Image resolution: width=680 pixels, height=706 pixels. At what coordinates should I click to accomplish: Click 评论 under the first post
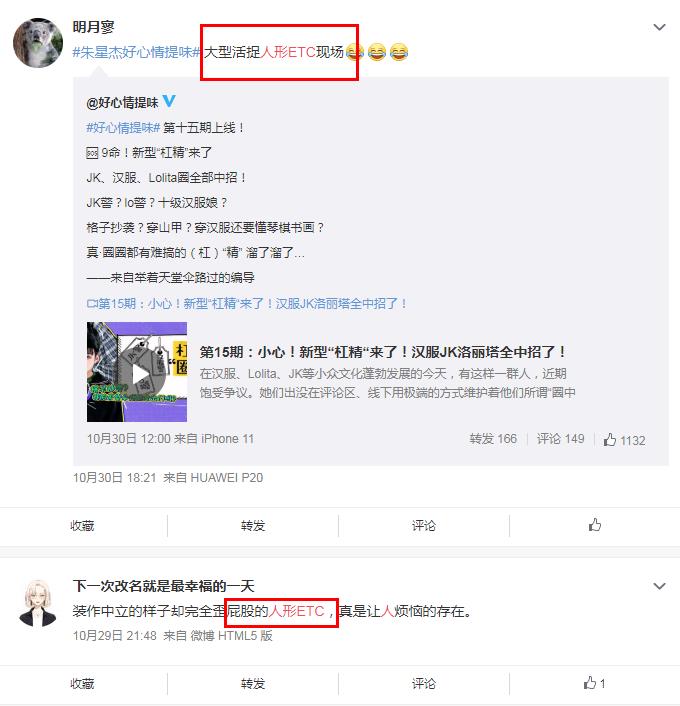point(424,525)
